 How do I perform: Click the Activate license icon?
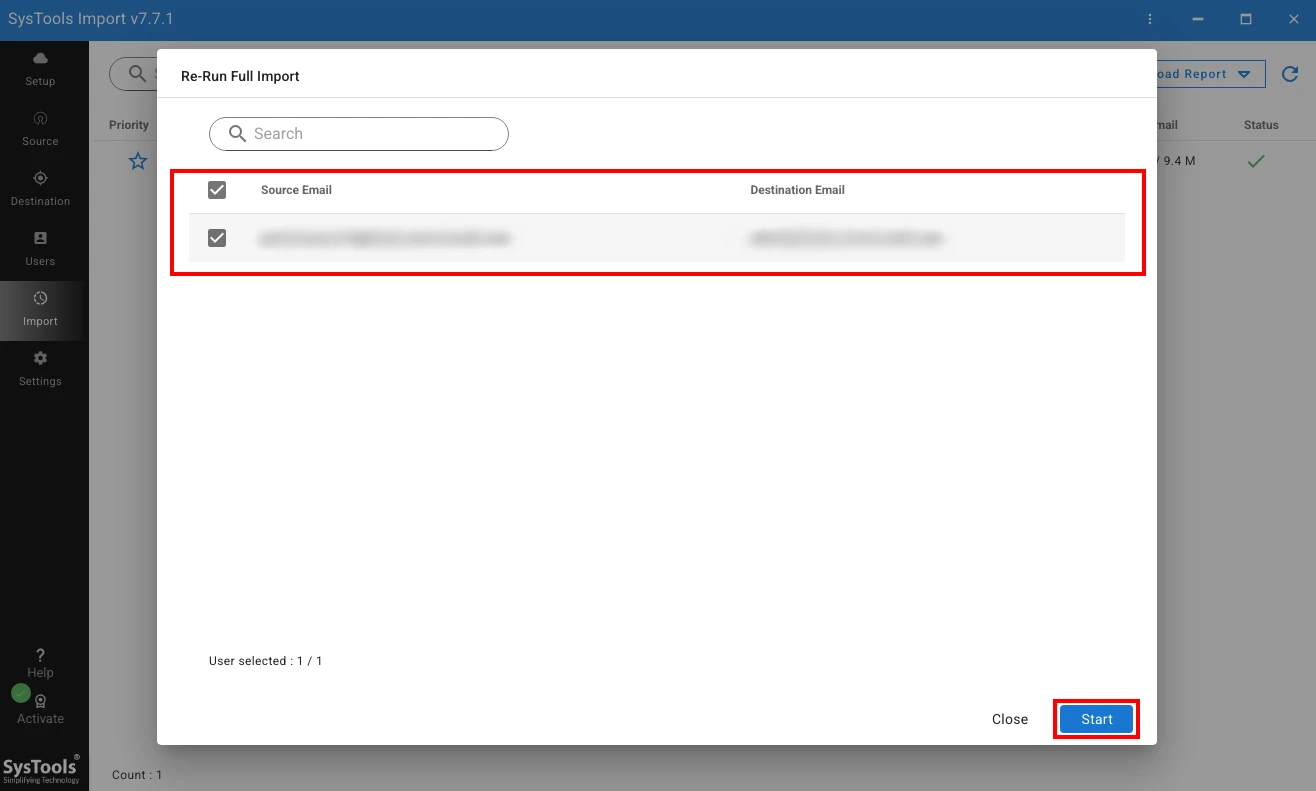click(x=40, y=702)
